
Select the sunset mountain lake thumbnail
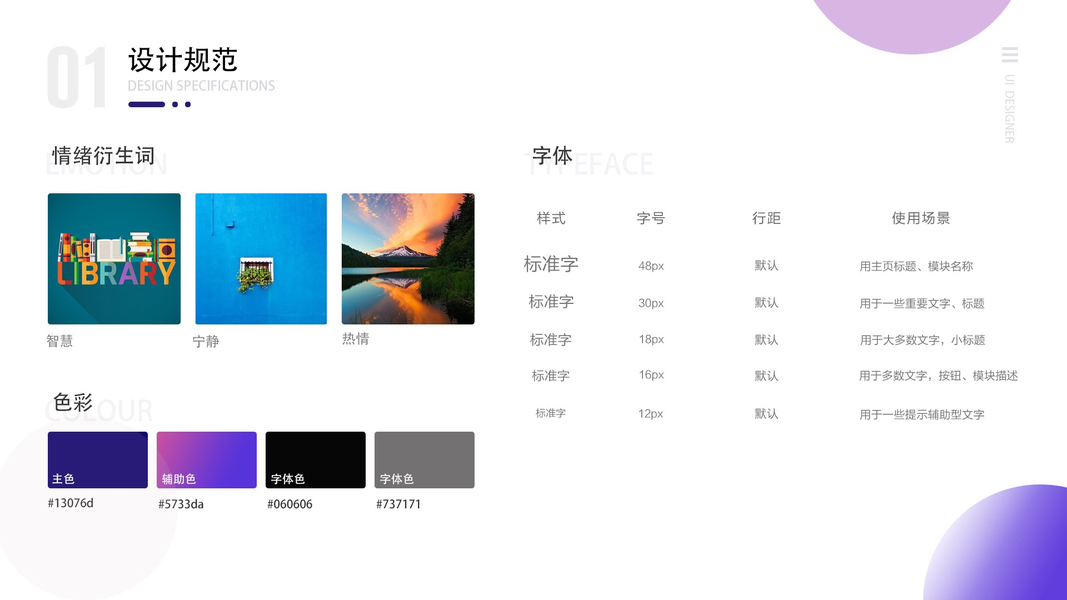click(x=408, y=259)
